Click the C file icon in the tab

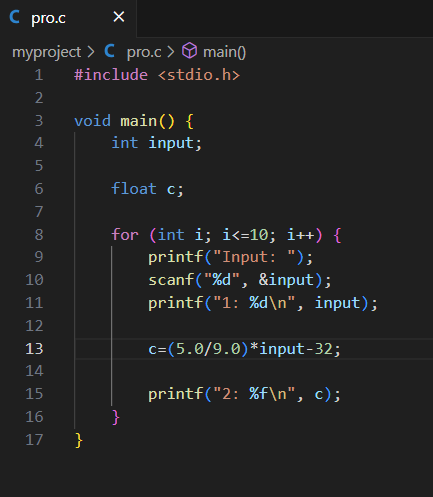(14, 17)
